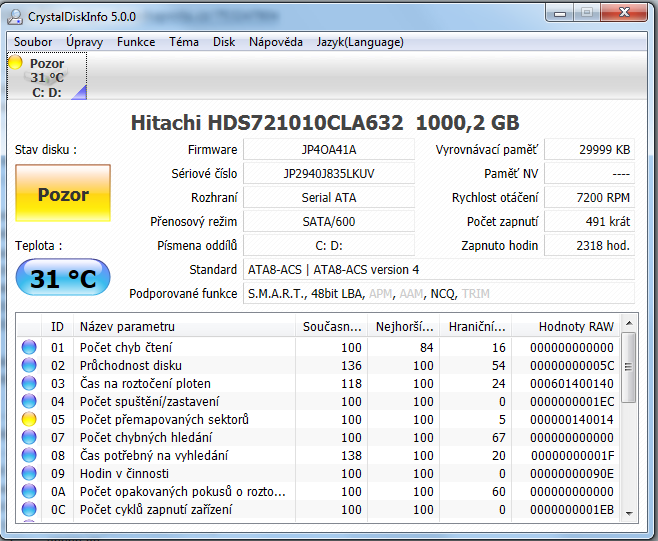Select the Hodin v činnosti row
Viewport: 658px width, 541px height.
(x=318, y=473)
